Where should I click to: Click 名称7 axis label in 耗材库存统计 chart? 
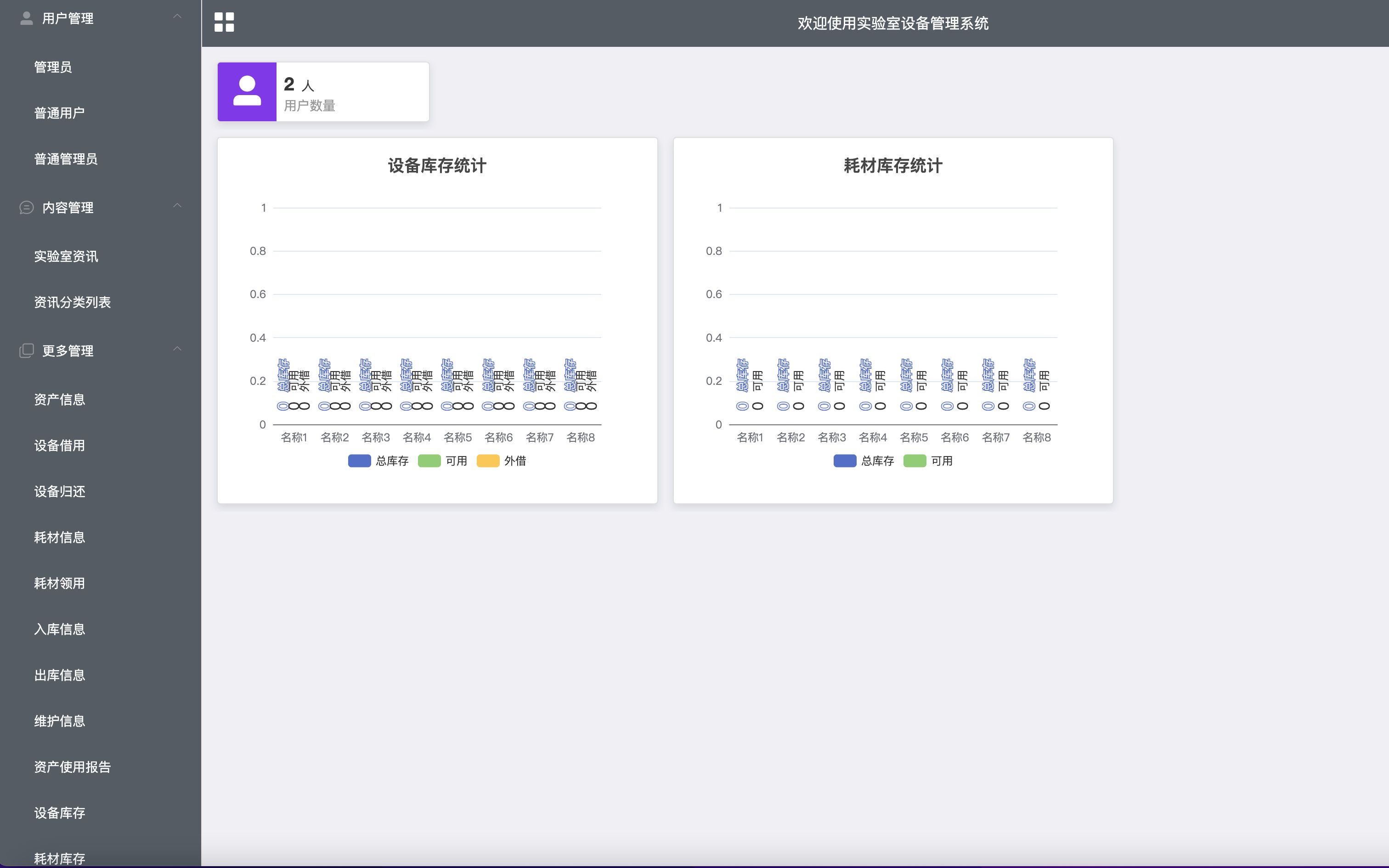[996, 437]
